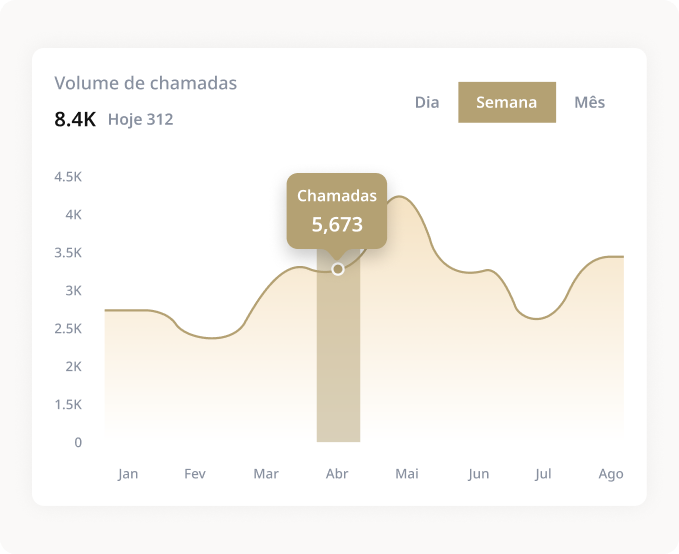Select the Jul axis label
The image size is (679, 554).
[x=543, y=473]
